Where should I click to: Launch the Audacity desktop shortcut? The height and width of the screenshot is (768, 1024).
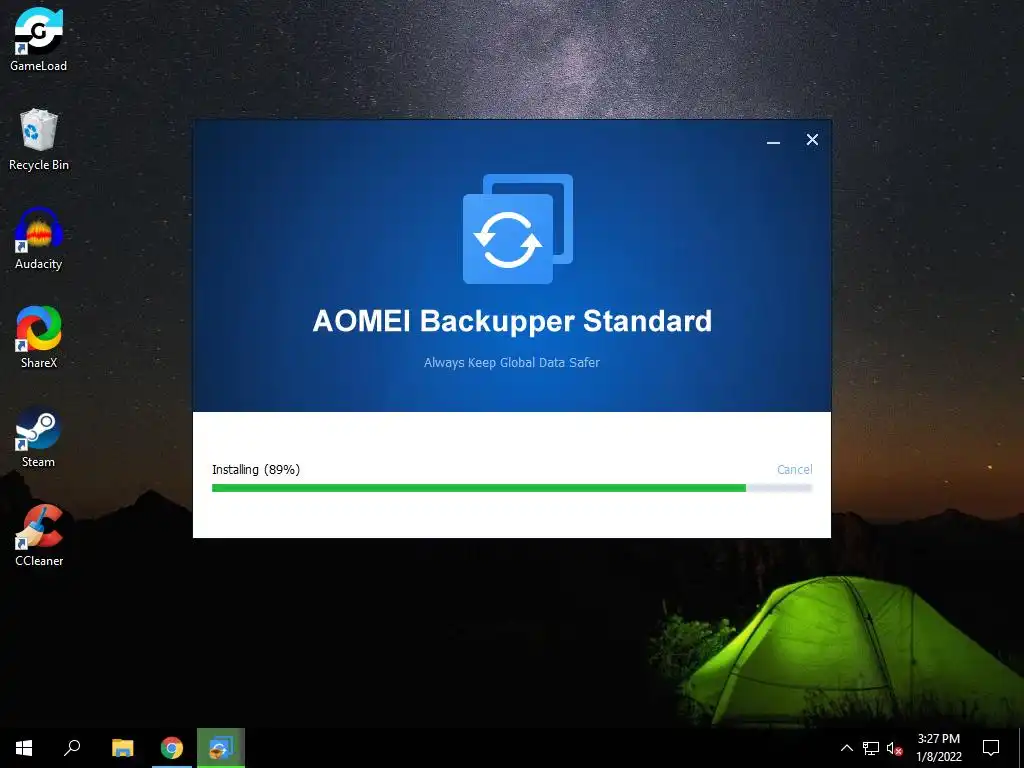coord(39,238)
